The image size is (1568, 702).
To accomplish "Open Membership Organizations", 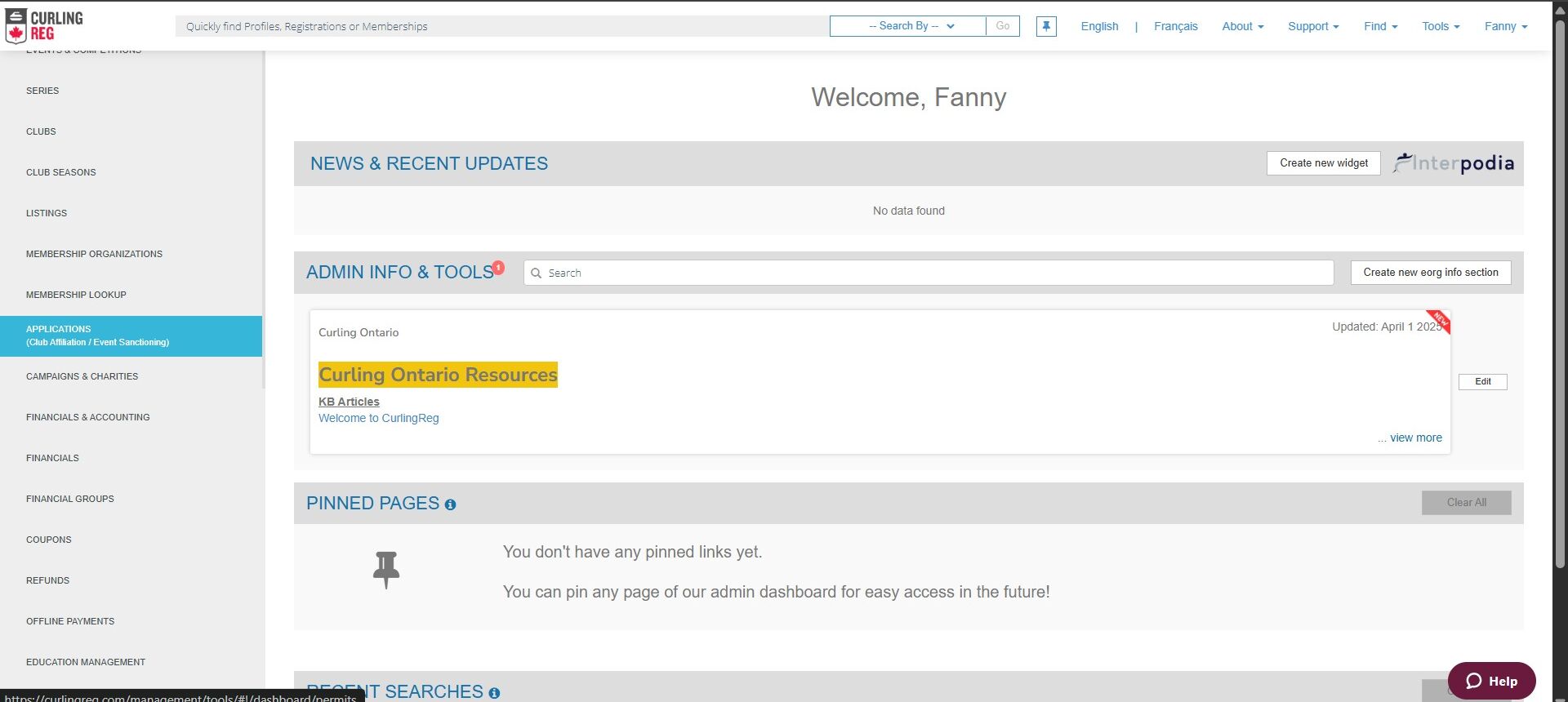I will pos(131,254).
